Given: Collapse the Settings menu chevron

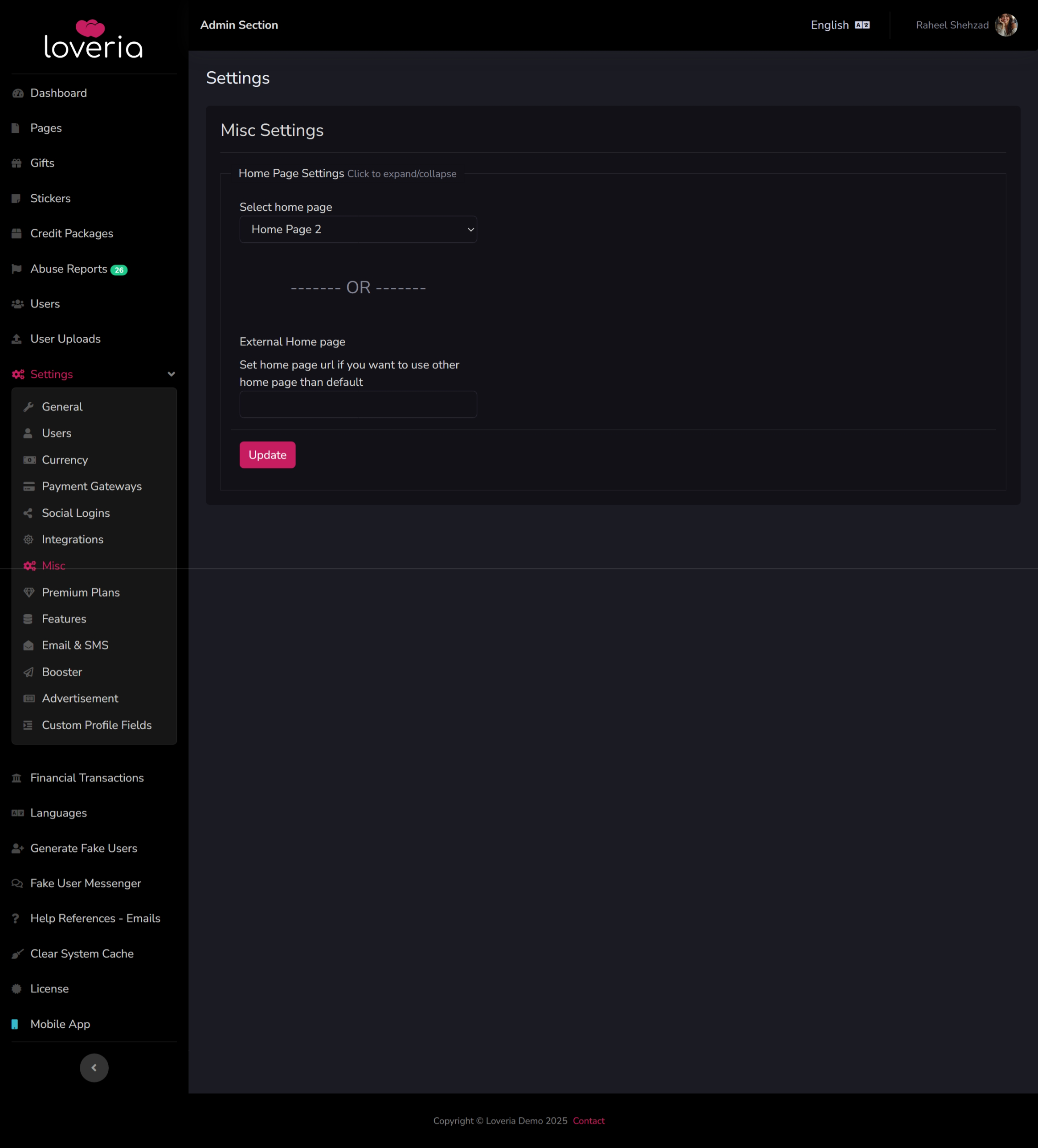Looking at the screenshot, I should pos(172,374).
